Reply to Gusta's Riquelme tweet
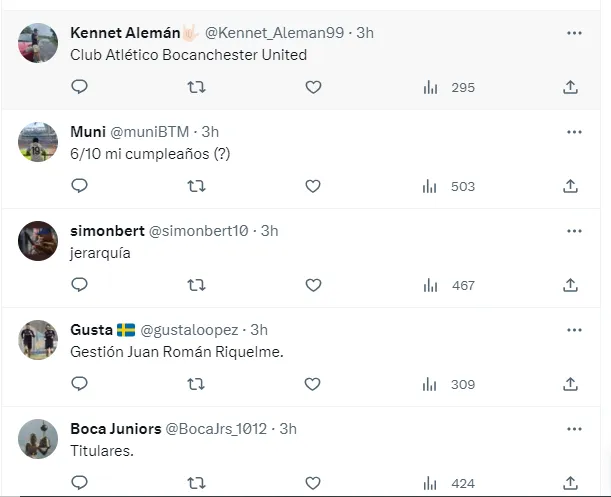 point(80,384)
